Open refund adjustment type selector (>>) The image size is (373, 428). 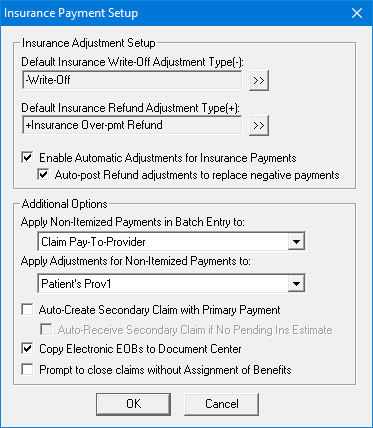point(259,125)
